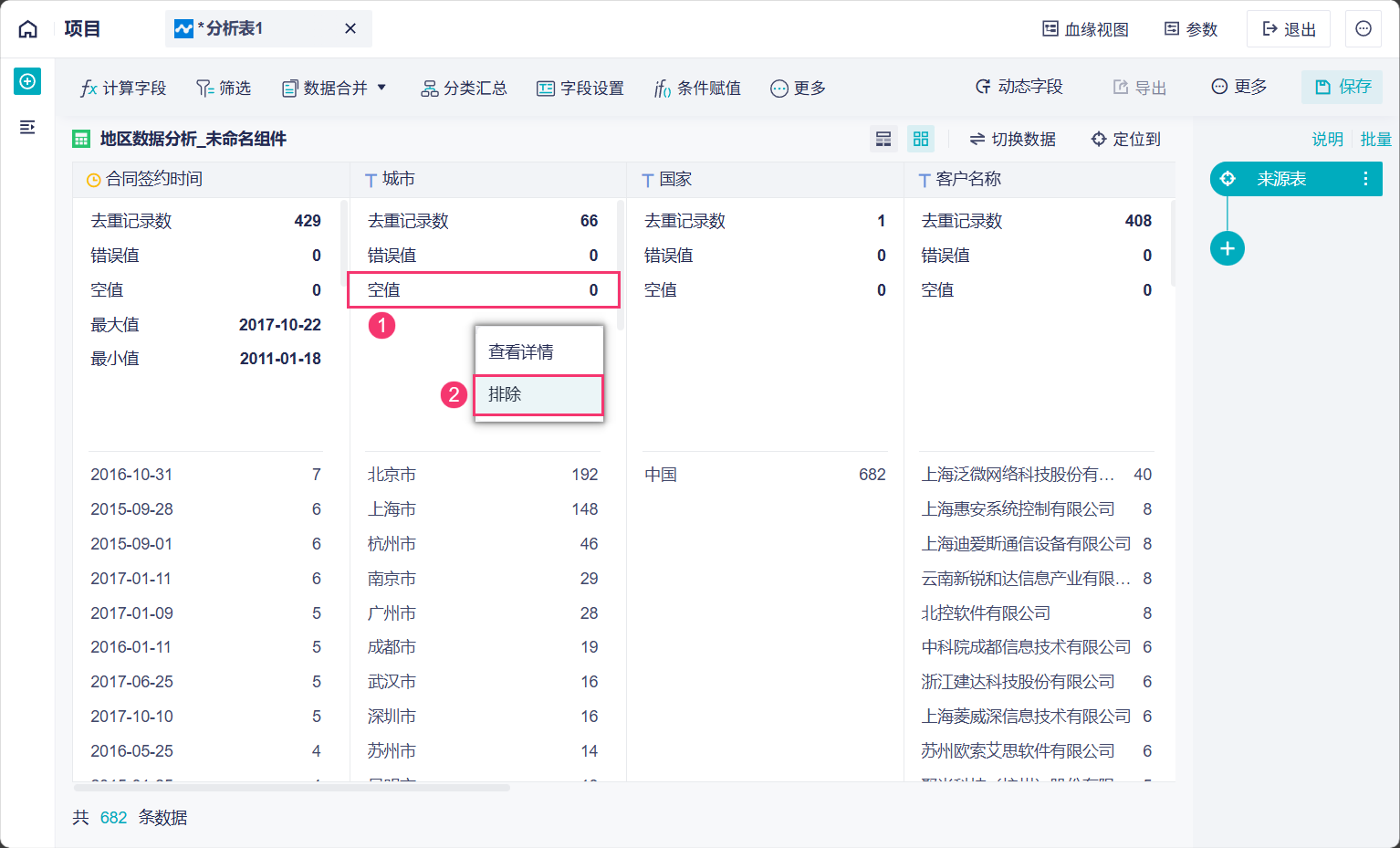This screenshot has width=1400, height=848.
Task: Click 动态字段 dynamic field button
Action: point(1019,87)
